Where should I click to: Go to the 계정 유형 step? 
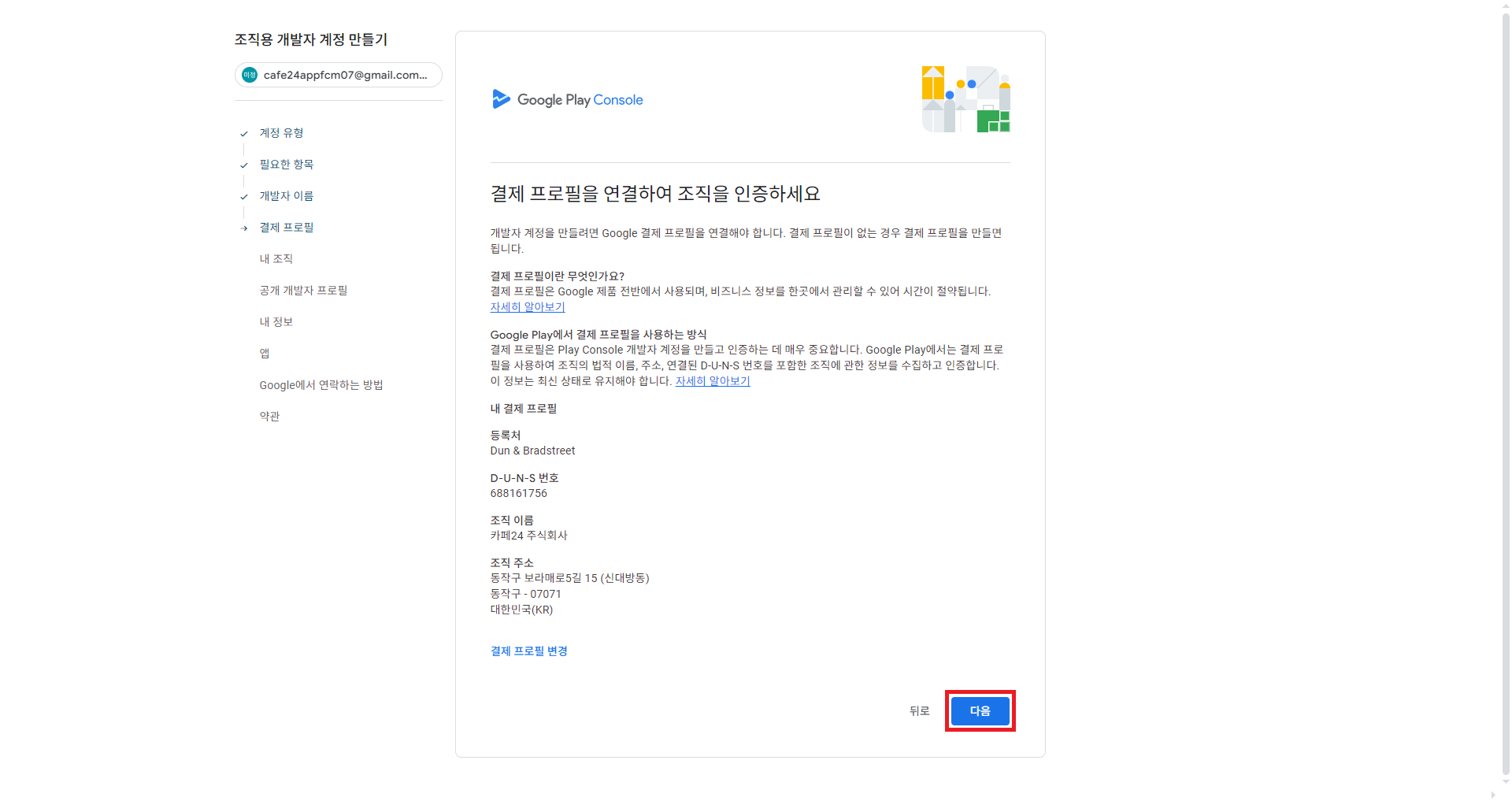[x=281, y=132]
